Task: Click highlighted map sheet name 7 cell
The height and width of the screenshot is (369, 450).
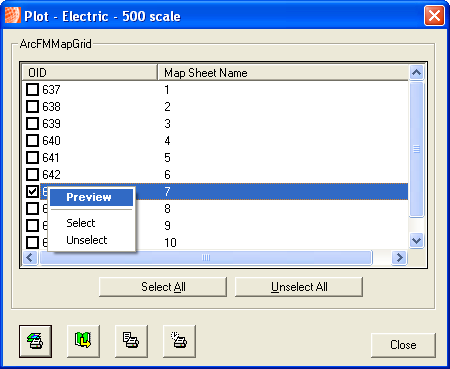Action: coord(167,191)
